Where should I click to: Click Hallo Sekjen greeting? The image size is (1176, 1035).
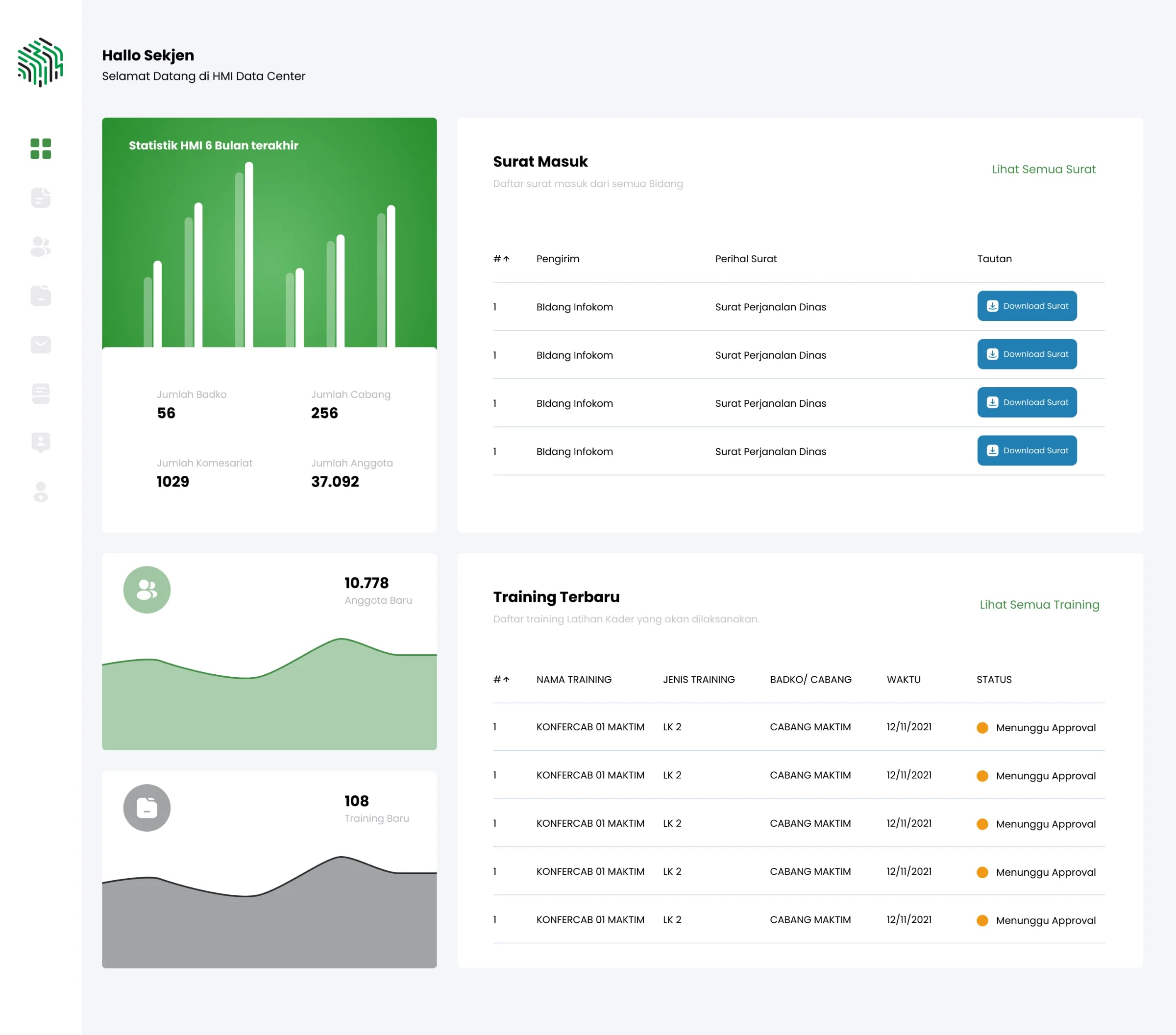[x=148, y=55]
